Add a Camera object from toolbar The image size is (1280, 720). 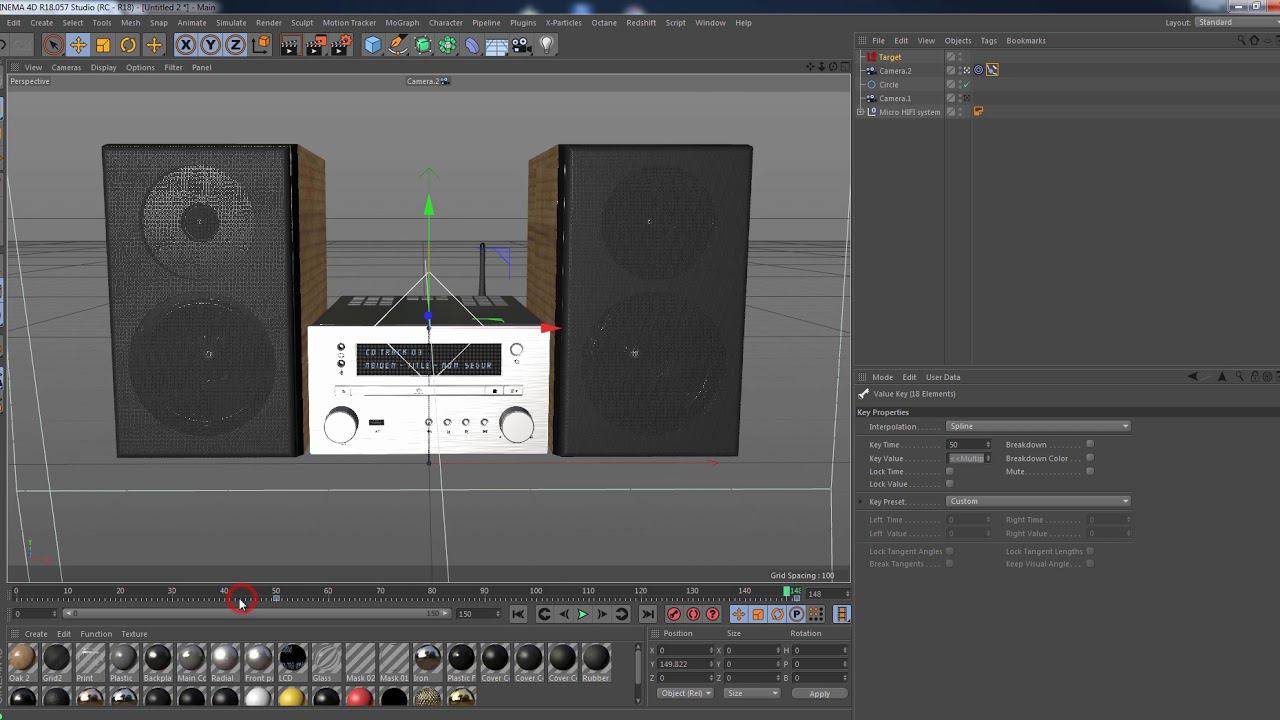pos(521,45)
